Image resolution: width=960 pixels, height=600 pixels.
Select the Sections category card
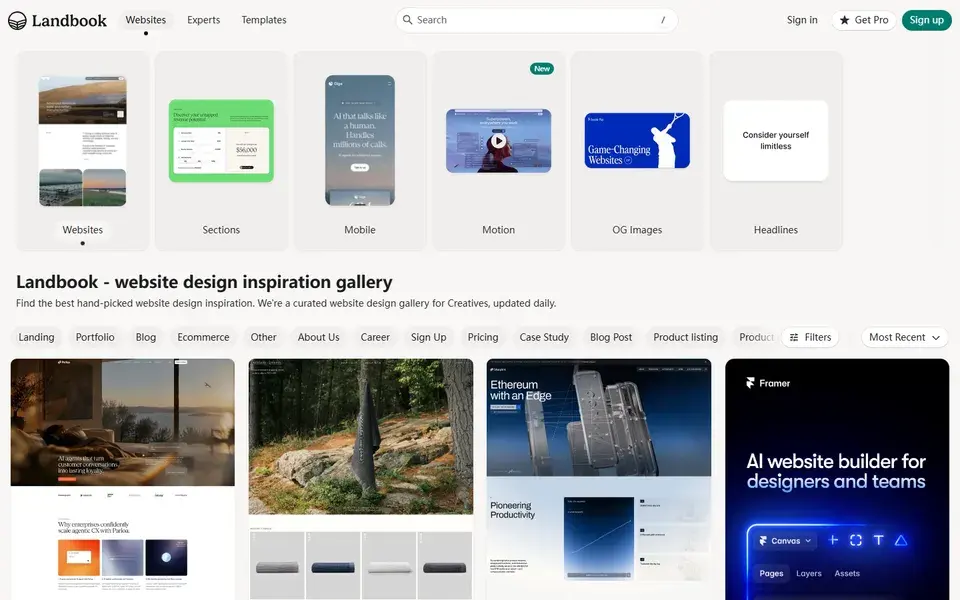221,151
